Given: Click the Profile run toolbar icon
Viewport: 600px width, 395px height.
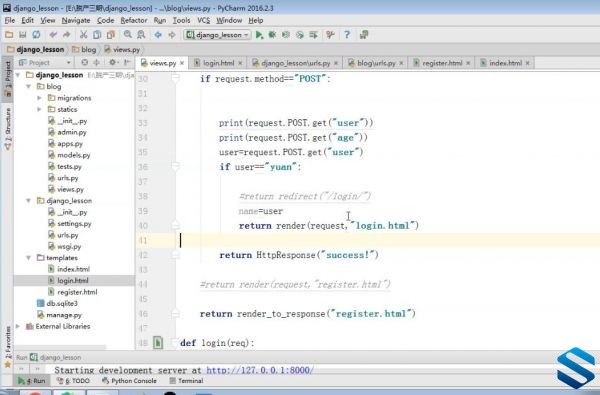Looking at the screenshot, I should tap(300, 35).
